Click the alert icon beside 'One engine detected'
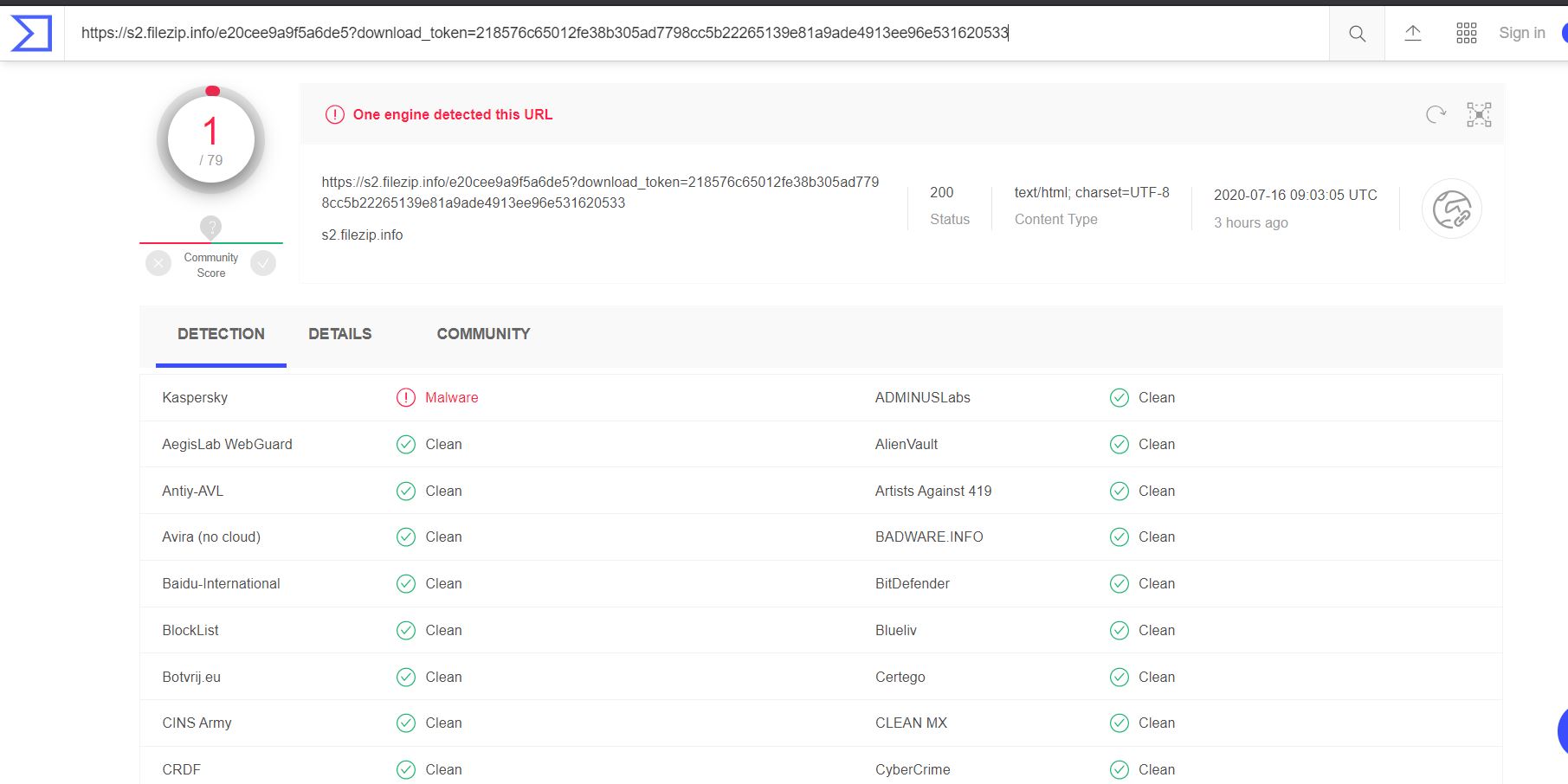The height and width of the screenshot is (784, 1568). (x=334, y=114)
